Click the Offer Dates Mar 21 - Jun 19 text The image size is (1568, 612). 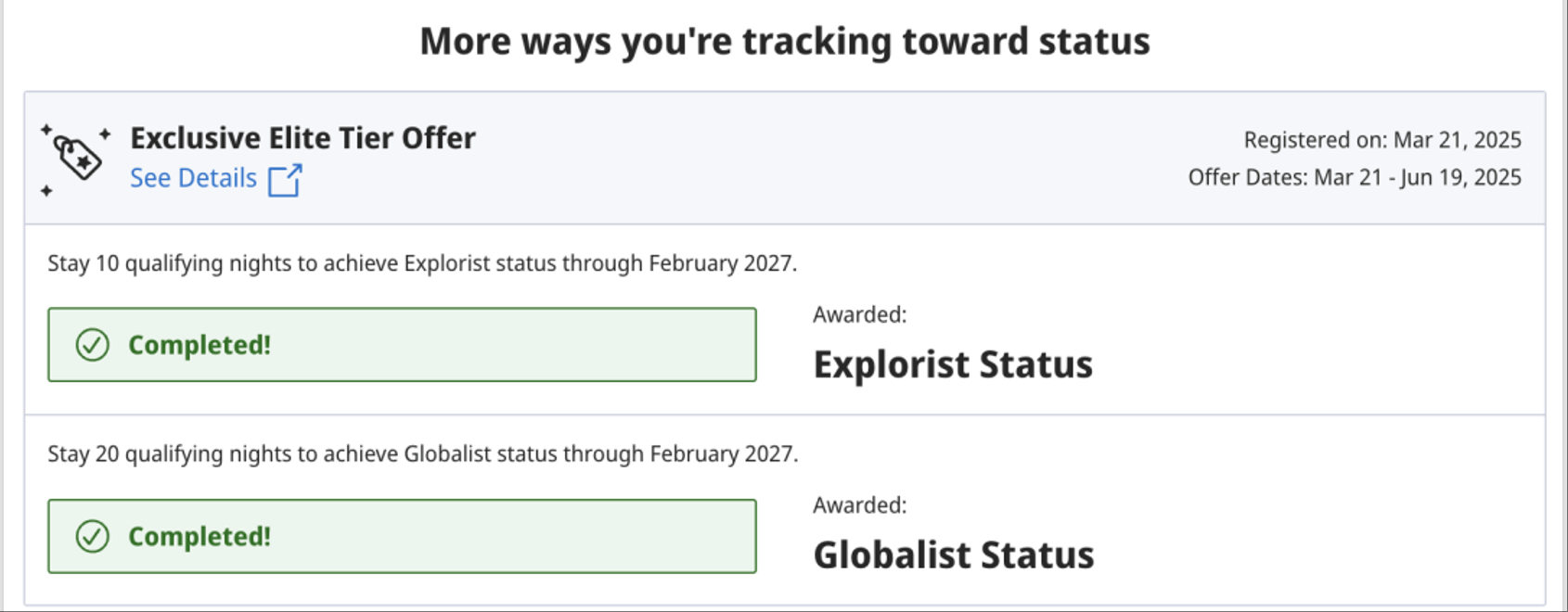coord(1355,177)
